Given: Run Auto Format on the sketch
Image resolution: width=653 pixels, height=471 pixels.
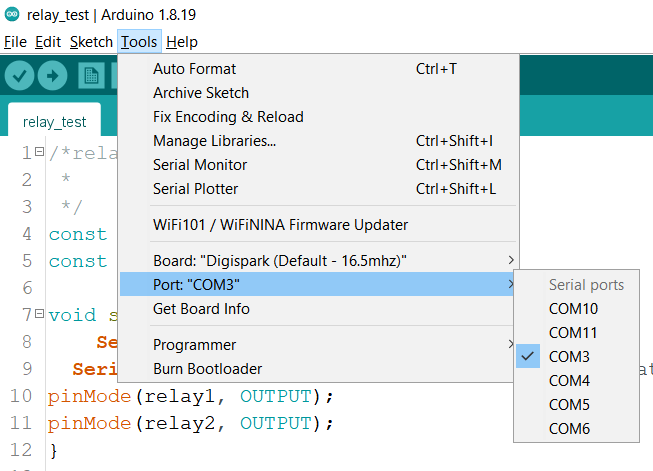Looking at the screenshot, I should click(x=194, y=69).
